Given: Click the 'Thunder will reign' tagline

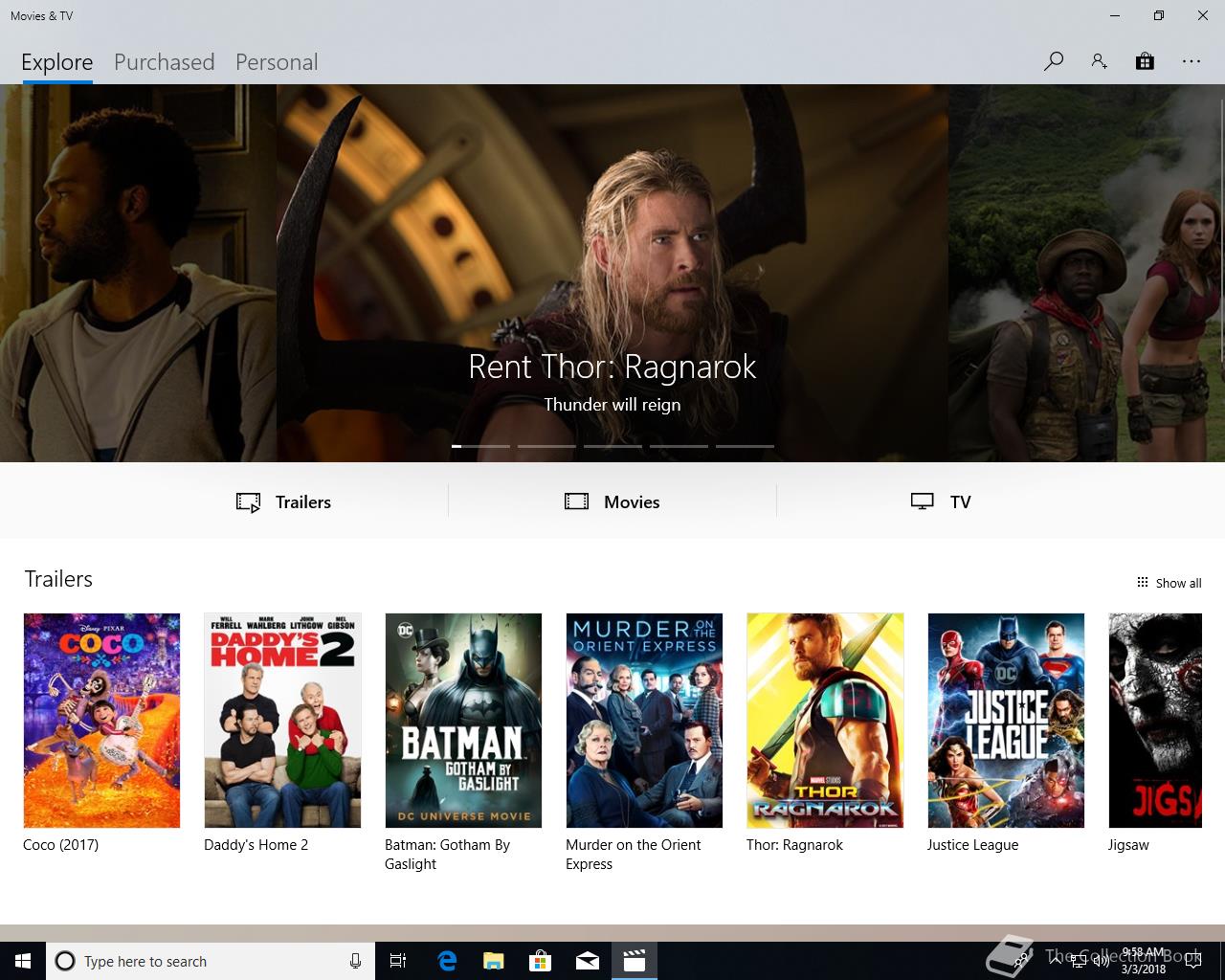Looking at the screenshot, I should pos(612,405).
